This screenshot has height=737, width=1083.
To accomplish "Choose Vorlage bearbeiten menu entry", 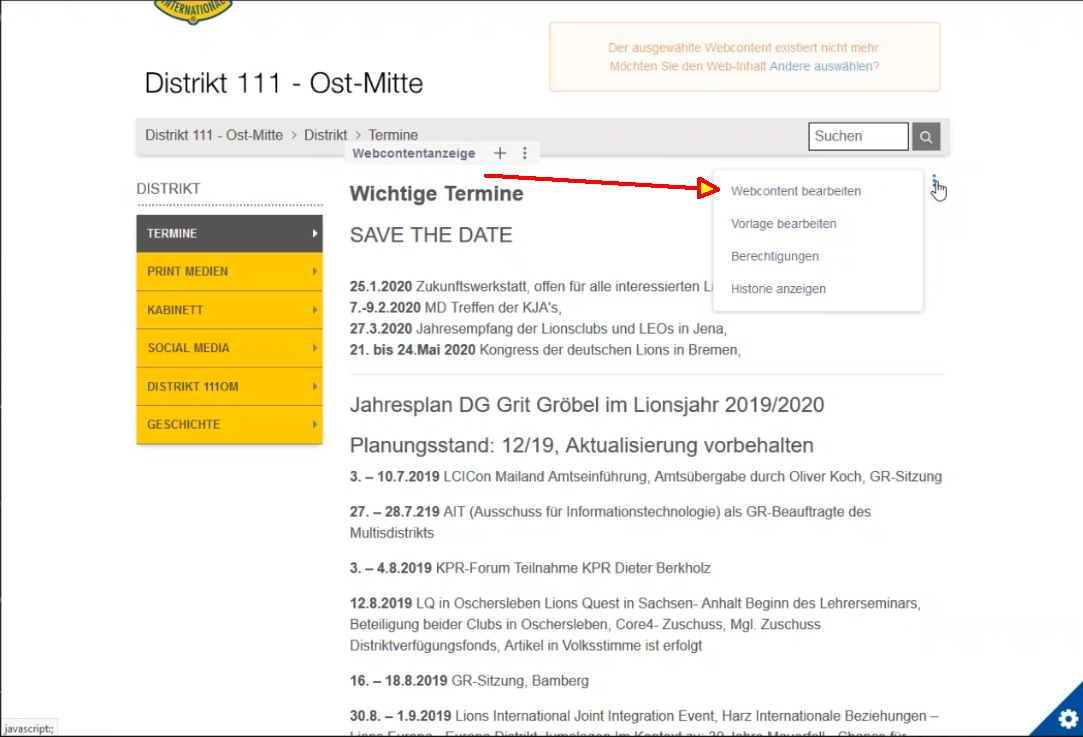I will [783, 224].
